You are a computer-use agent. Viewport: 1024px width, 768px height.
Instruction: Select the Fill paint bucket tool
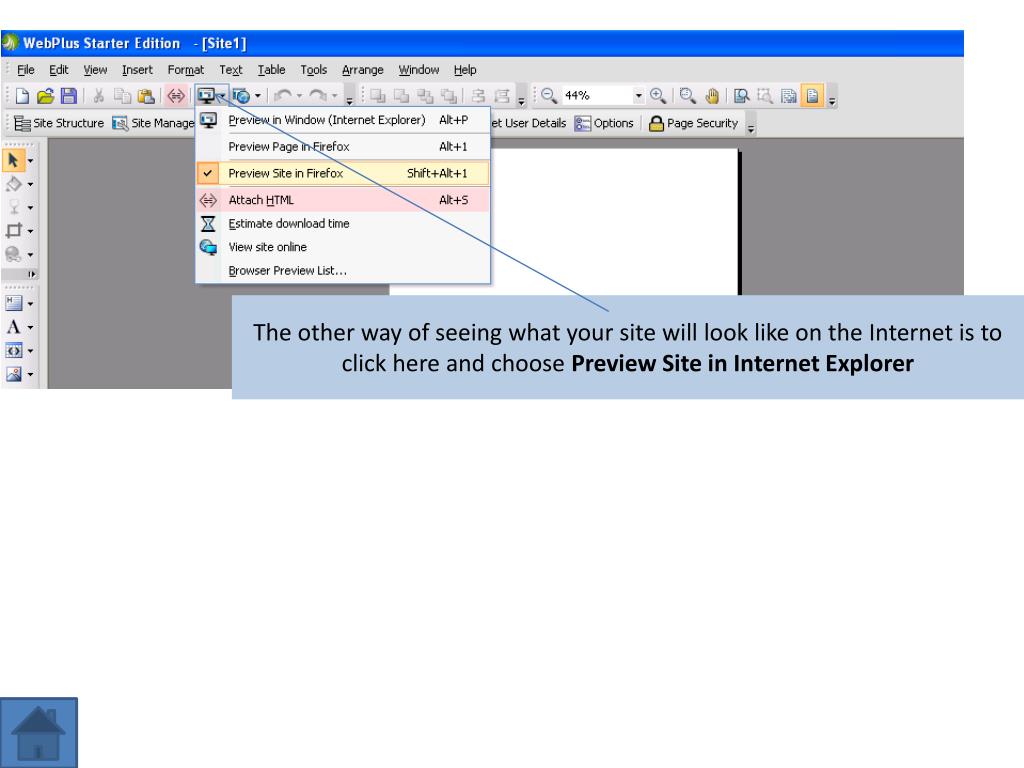pyautogui.click(x=13, y=184)
